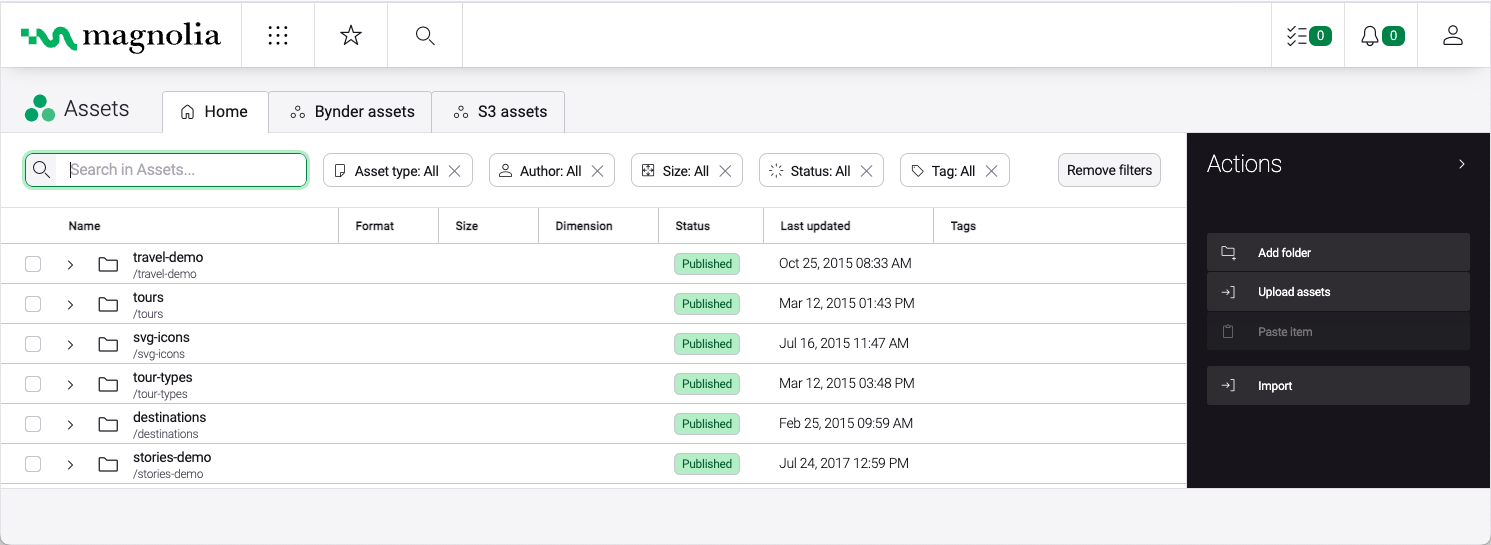The width and height of the screenshot is (1491, 545).
Task: Open the Status filter dropdown
Action: pos(811,171)
